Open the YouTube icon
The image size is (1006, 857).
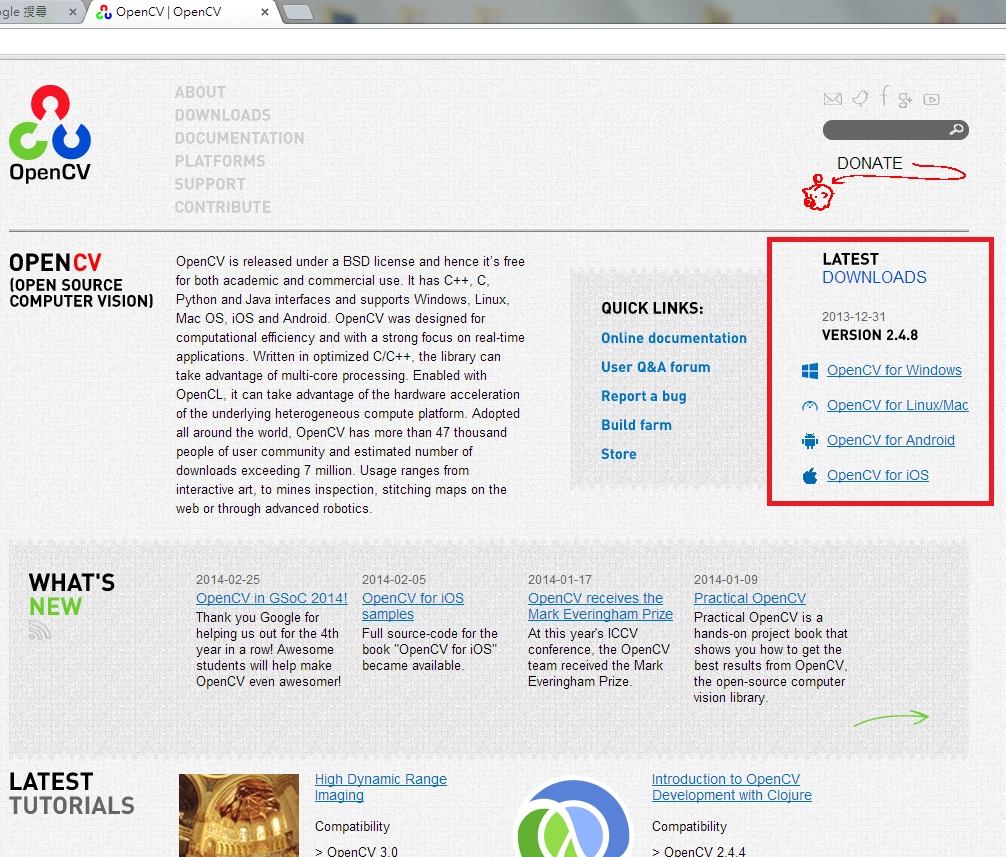pyautogui.click(x=931, y=99)
